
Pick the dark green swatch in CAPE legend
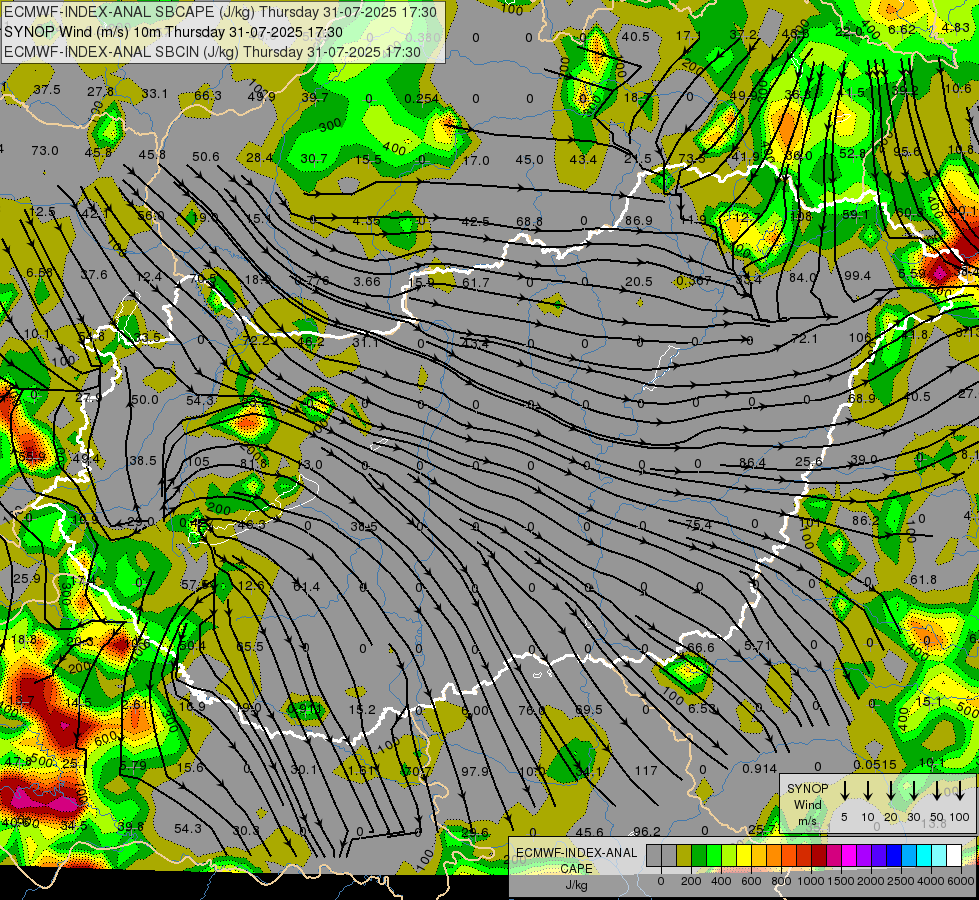point(699,856)
